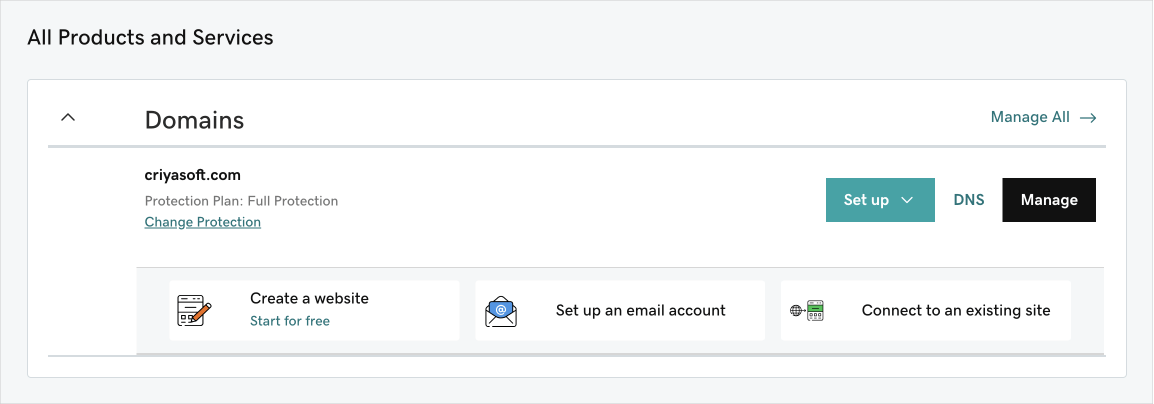Follow the Change Protection link
Viewport: 1154px width, 404px height.
[x=202, y=222]
